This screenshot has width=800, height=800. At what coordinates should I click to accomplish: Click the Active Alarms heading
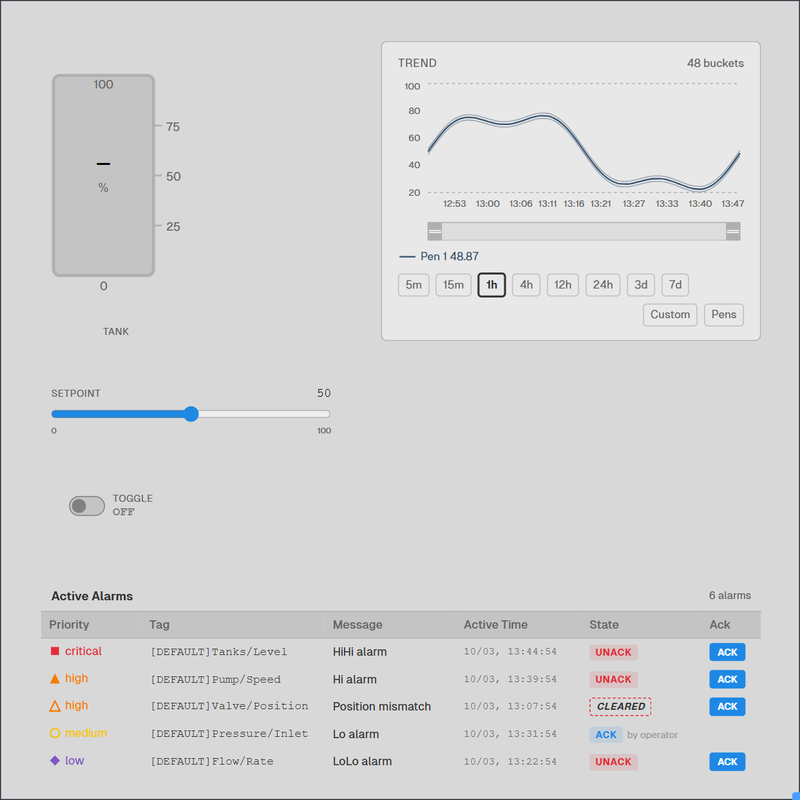click(x=92, y=596)
